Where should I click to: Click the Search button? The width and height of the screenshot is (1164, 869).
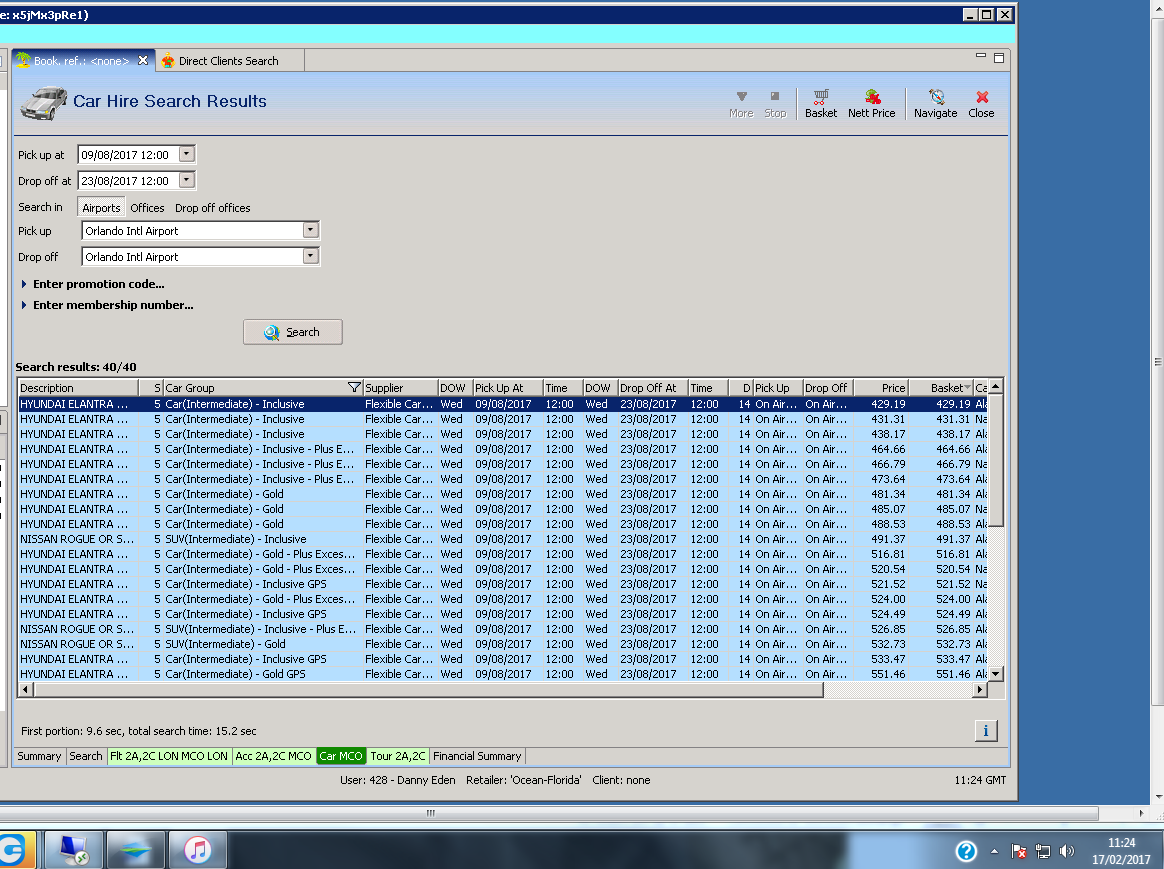click(293, 332)
